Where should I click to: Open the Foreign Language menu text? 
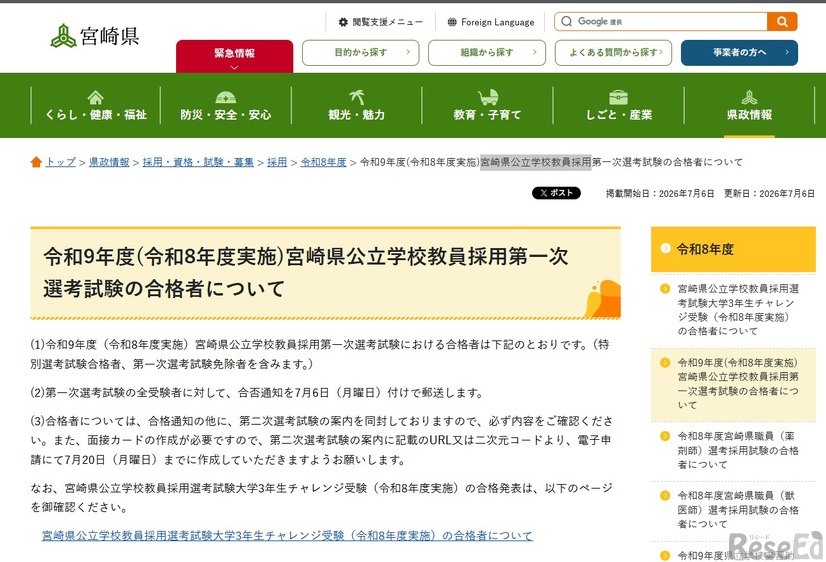click(497, 22)
